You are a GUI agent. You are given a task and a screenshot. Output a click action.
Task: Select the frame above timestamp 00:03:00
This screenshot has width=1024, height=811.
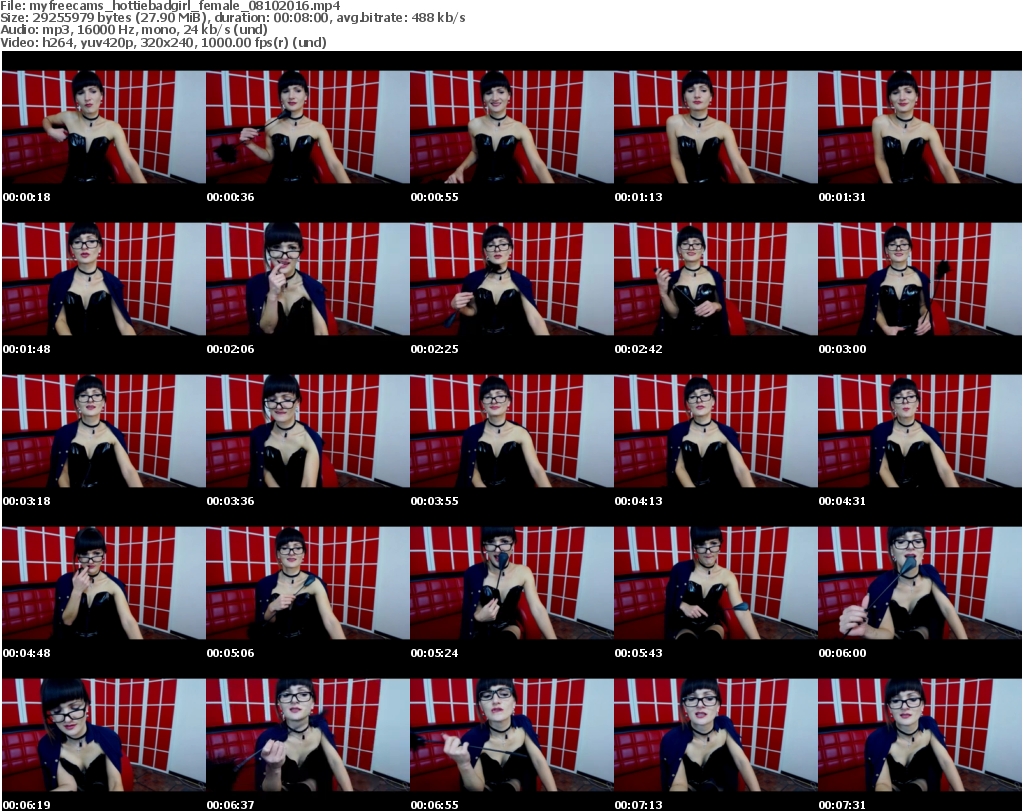919,279
